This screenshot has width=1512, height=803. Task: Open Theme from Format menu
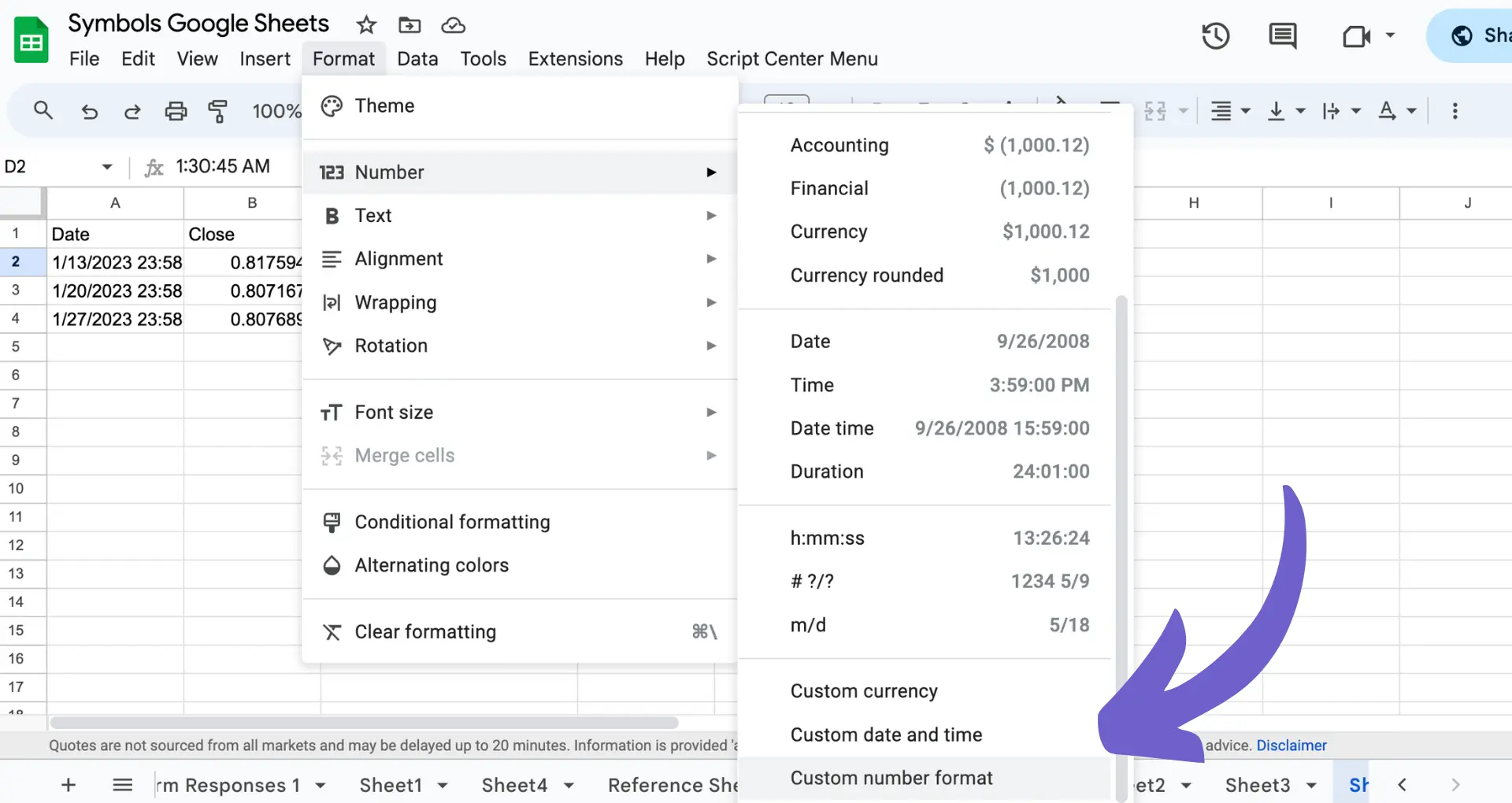coord(520,106)
